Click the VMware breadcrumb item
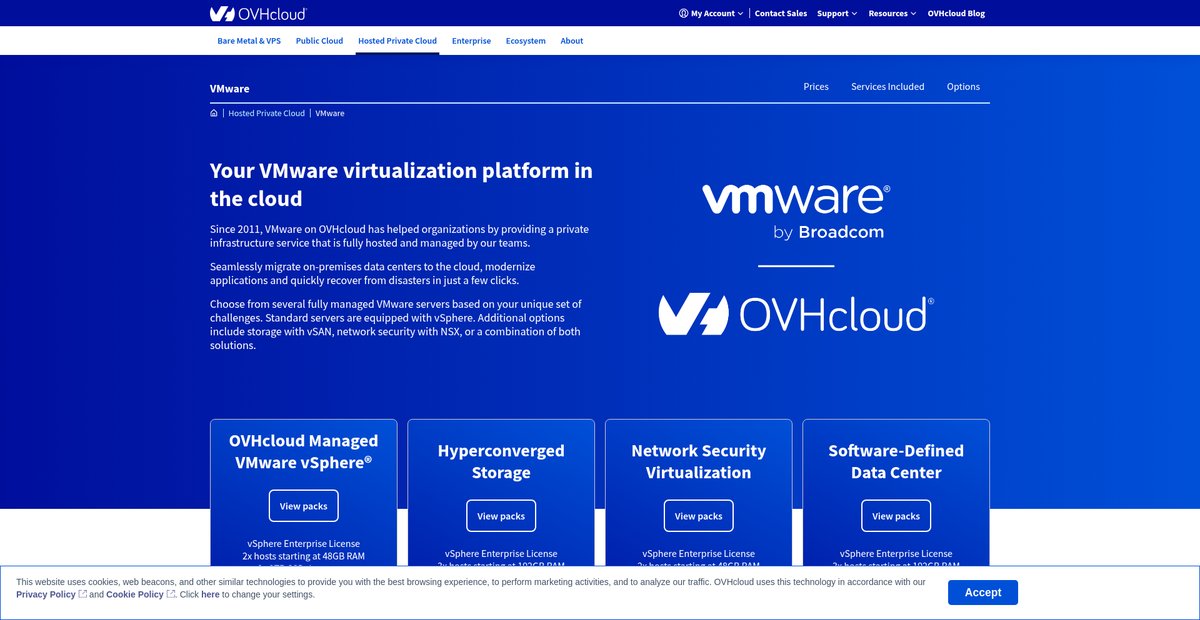Screen dimensions: 1200x620 click(330, 113)
